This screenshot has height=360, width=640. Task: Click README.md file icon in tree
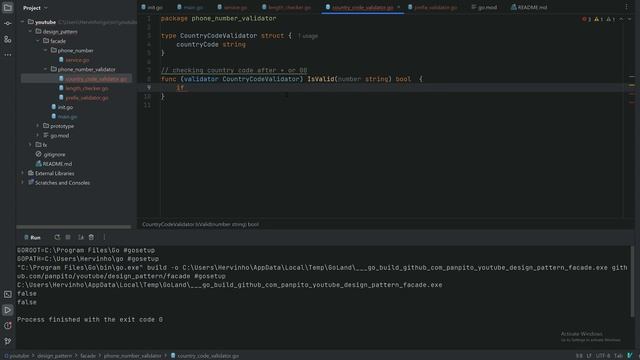coord(38,164)
